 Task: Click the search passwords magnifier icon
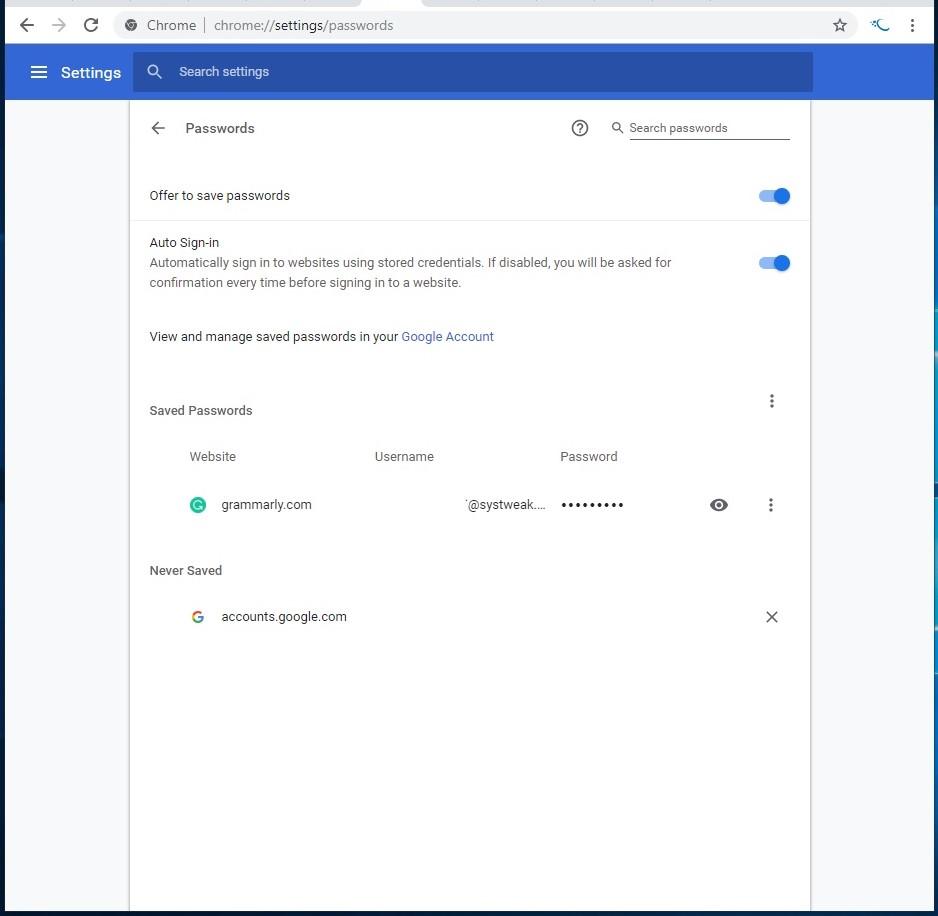tap(617, 127)
